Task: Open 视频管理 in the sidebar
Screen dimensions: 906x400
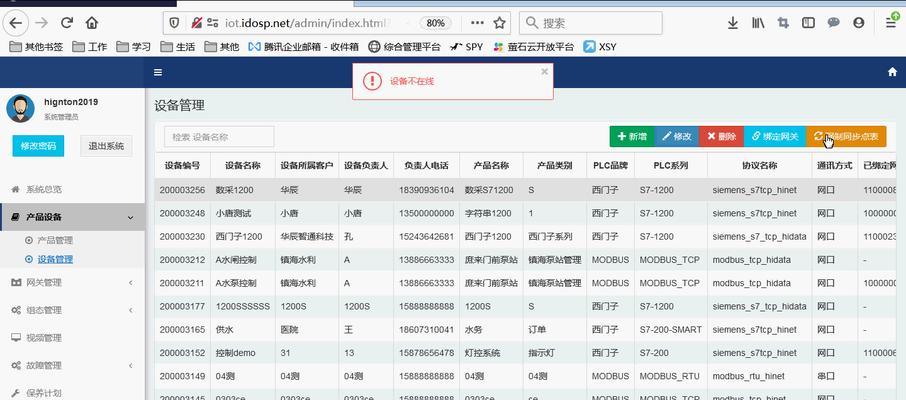Action: click(72, 338)
